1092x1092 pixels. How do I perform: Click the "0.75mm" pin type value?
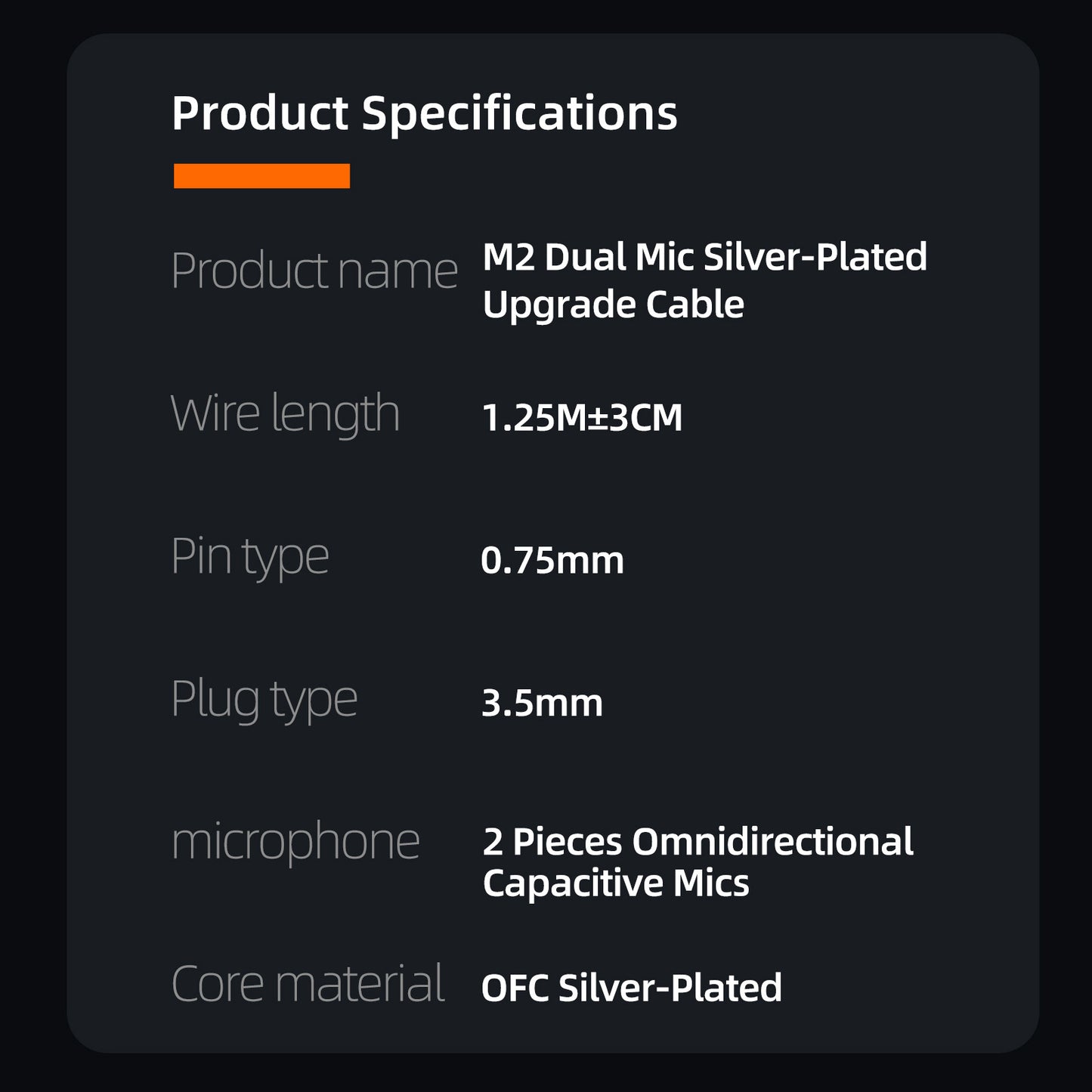tap(552, 561)
